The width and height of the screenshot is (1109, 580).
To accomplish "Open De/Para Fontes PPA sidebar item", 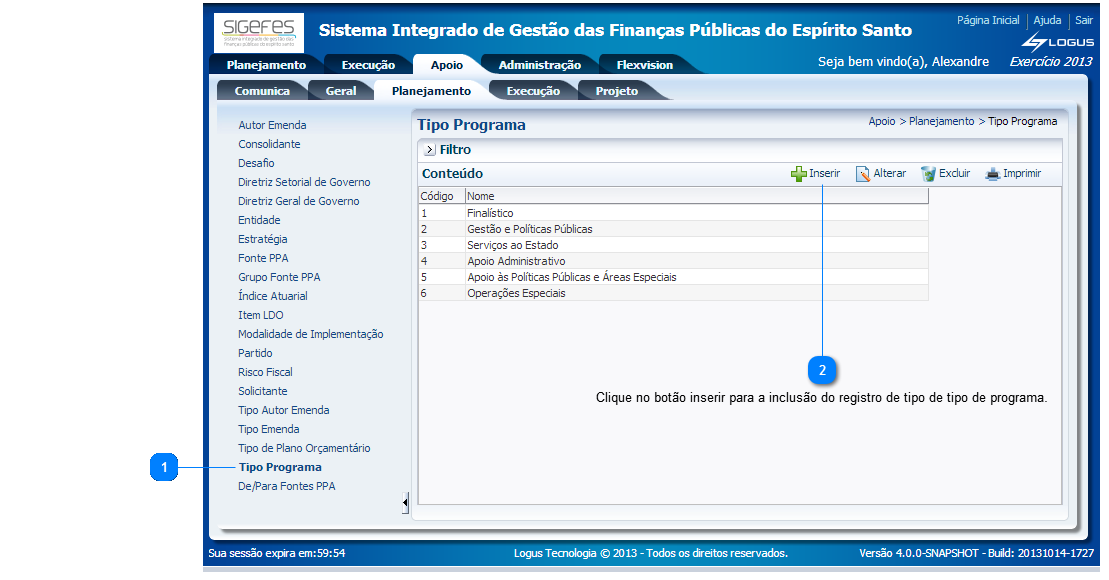I will [286, 486].
